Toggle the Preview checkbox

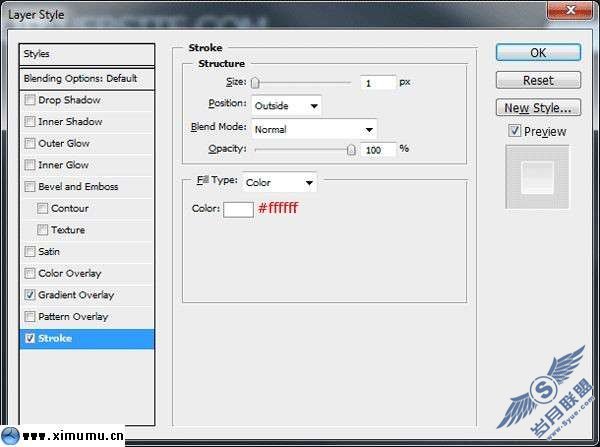click(515, 131)
